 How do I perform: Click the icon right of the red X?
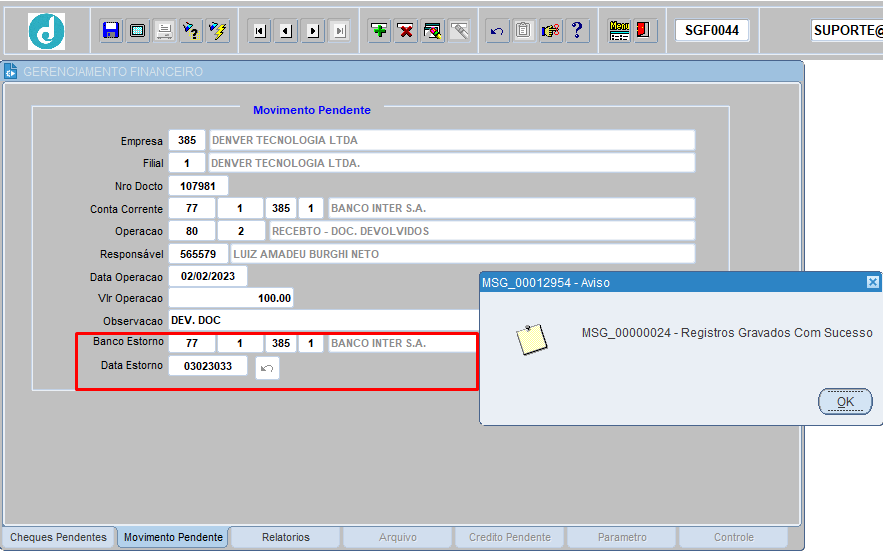click(432, 30)
